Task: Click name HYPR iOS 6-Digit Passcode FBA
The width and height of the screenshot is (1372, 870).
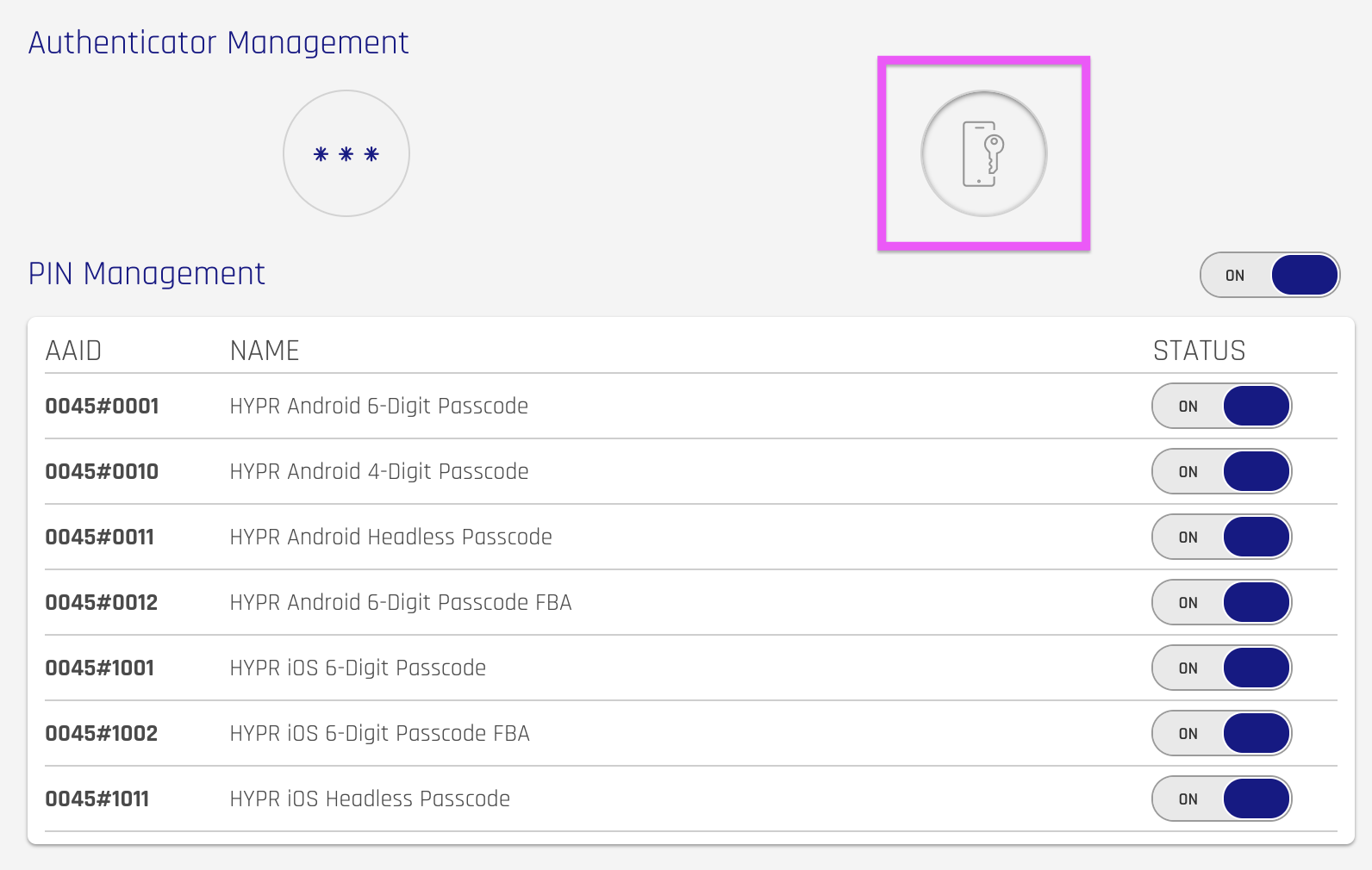Action: point(380,733)
